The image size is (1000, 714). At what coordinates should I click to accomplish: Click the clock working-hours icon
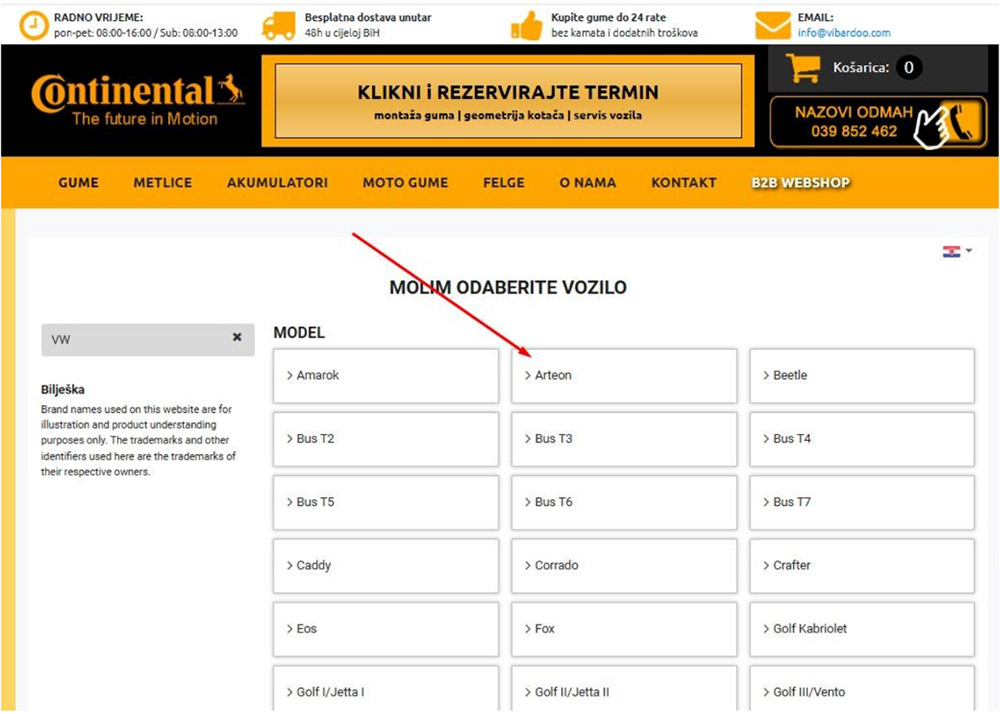coord(33,26)
